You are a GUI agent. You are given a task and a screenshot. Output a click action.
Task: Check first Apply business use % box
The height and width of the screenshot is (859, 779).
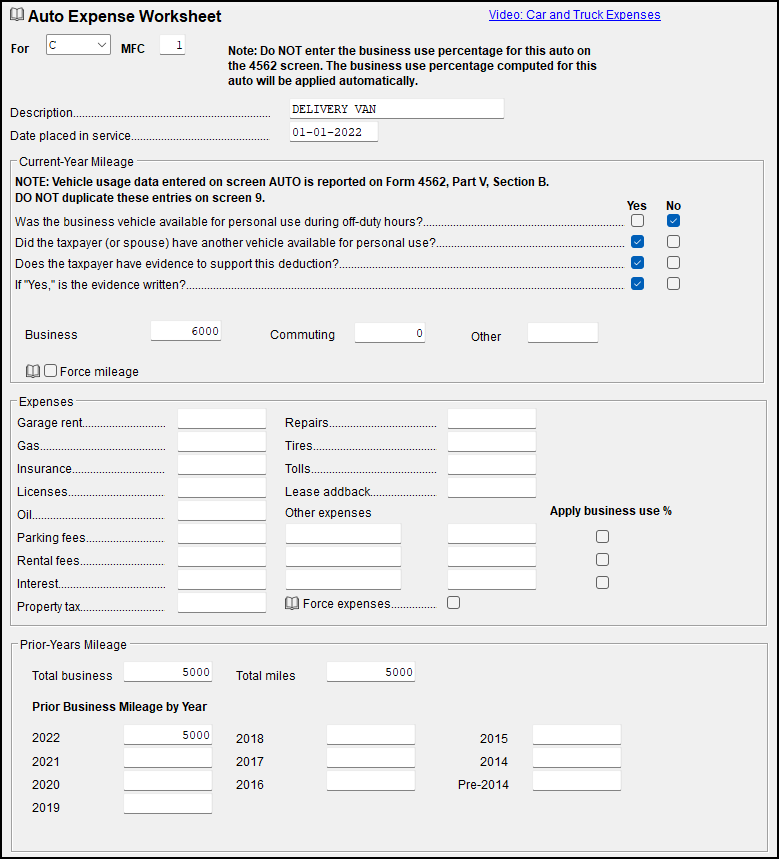602,536
